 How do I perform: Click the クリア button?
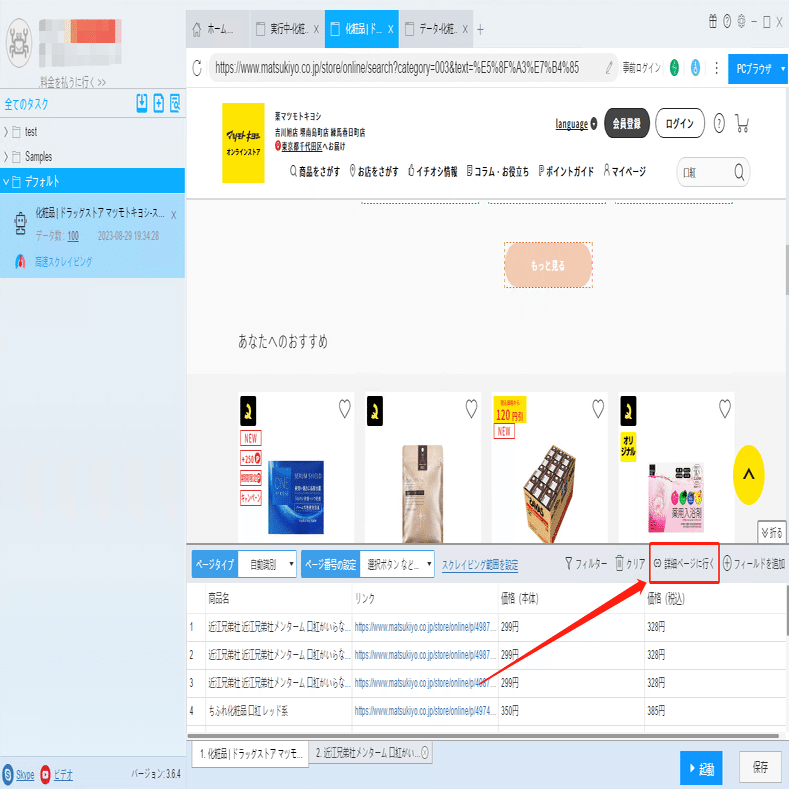629,564
